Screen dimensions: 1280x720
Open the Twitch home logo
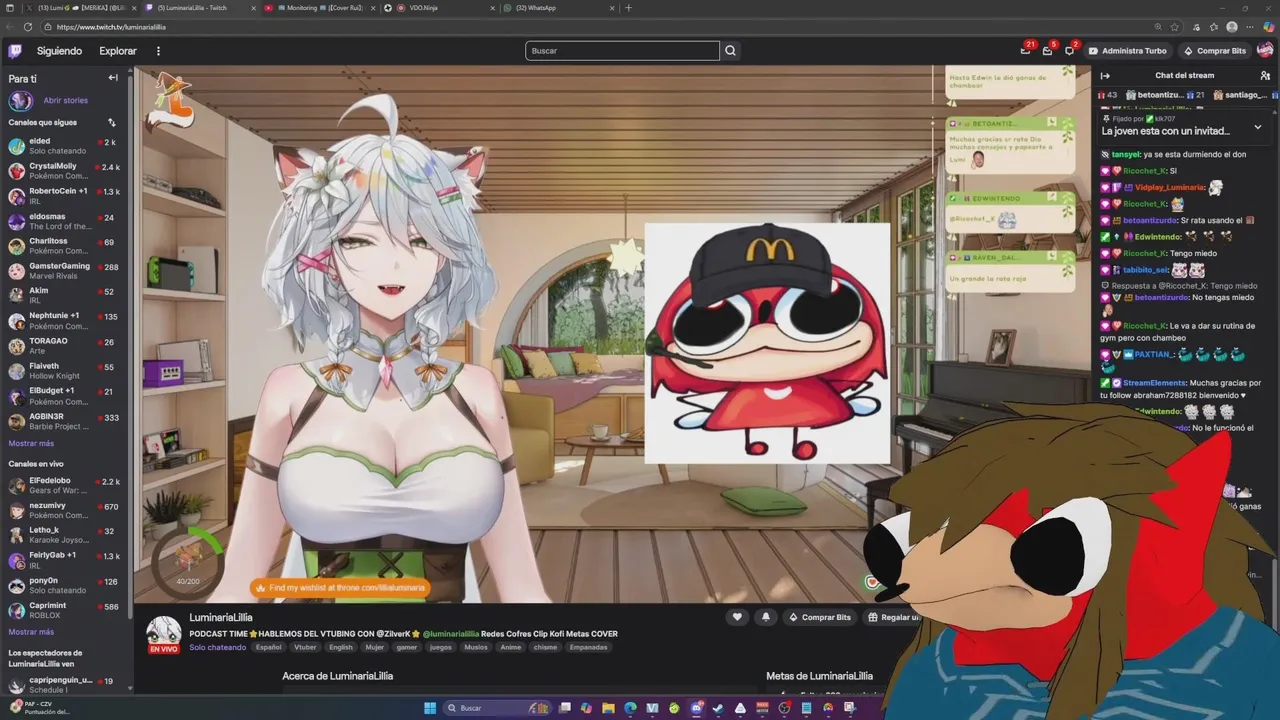tap(15, 51)
